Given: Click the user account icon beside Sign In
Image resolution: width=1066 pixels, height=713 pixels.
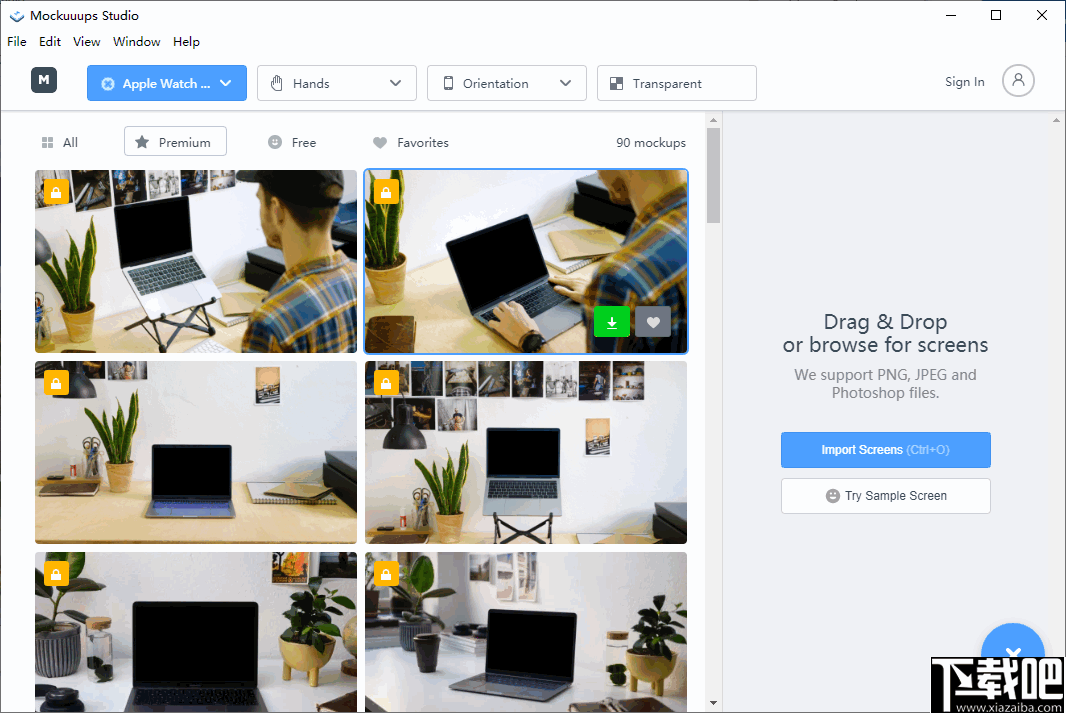Looking at the screenshot, I should pyautogui.click(x=1018, y=81).
